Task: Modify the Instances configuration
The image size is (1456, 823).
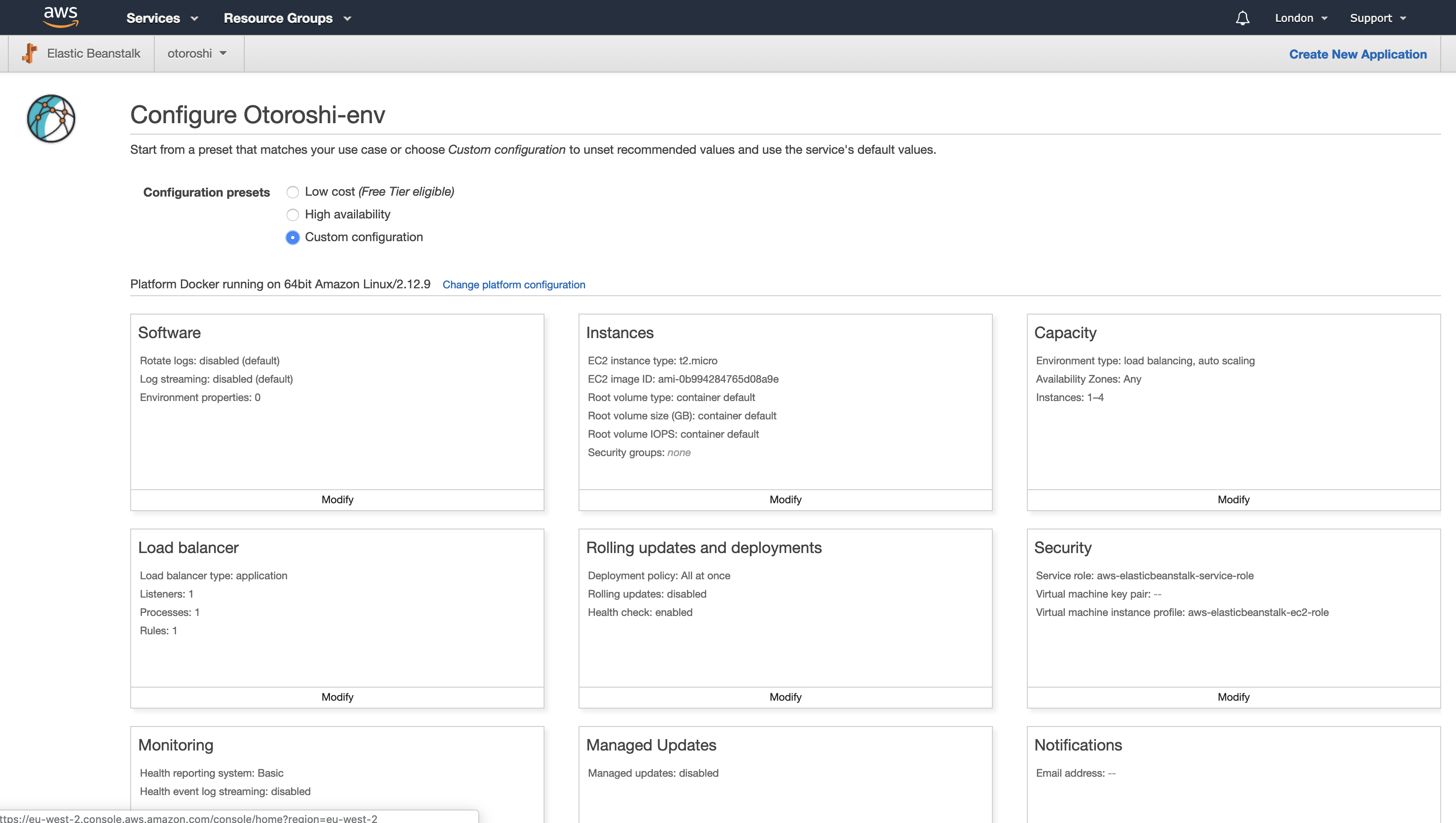Action: tap(785, 500)
